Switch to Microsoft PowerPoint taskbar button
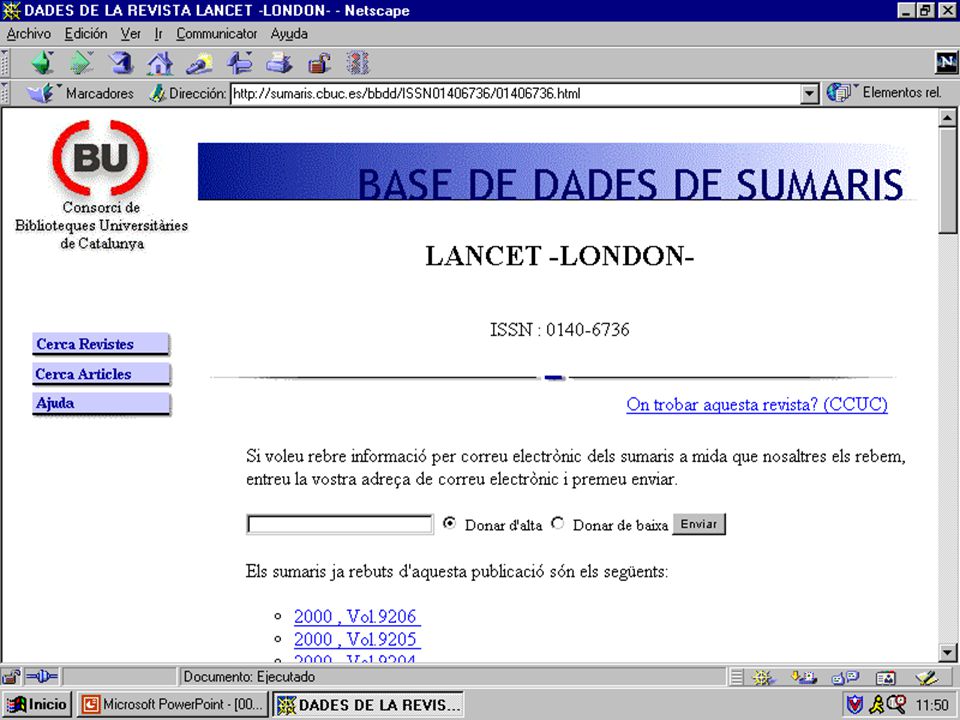This screenshot has width=960, height=720. pos(173,705)
